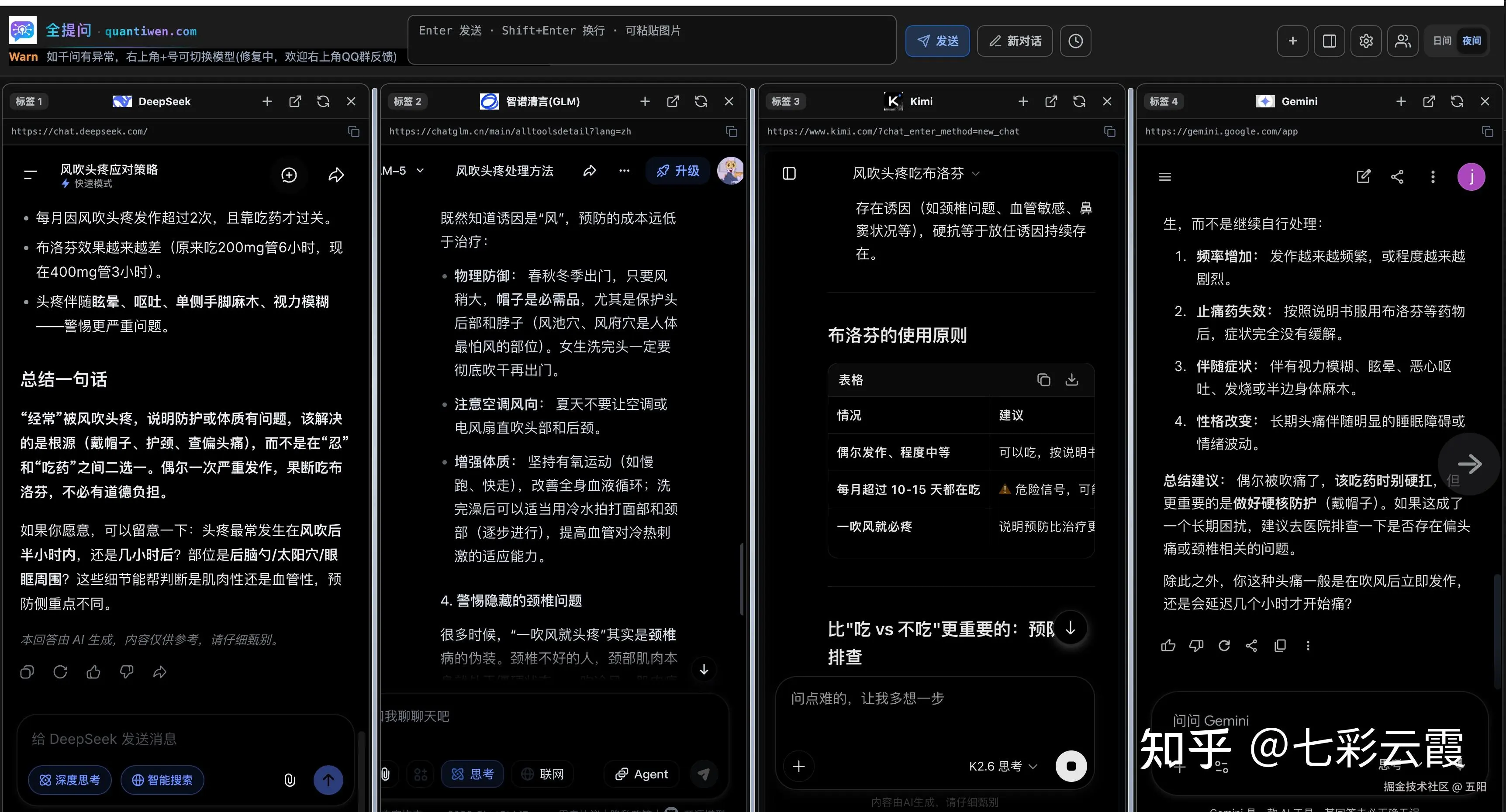Click the 新对话 button
Image resolution: width=1506 pixels, height=812 pixels.
[1015, 41]
